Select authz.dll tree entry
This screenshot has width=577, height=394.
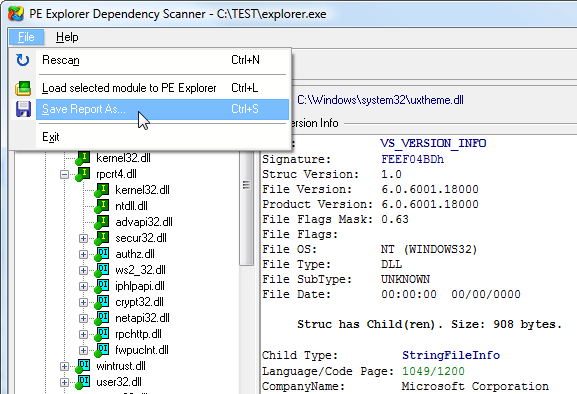135,254
